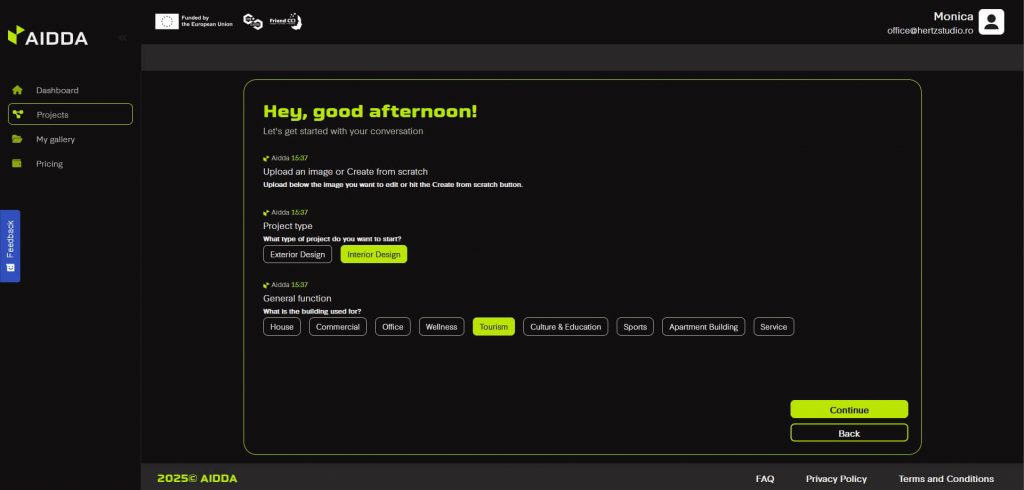
Task: Open the My gallery menu item
Action: tap(56, 139)
